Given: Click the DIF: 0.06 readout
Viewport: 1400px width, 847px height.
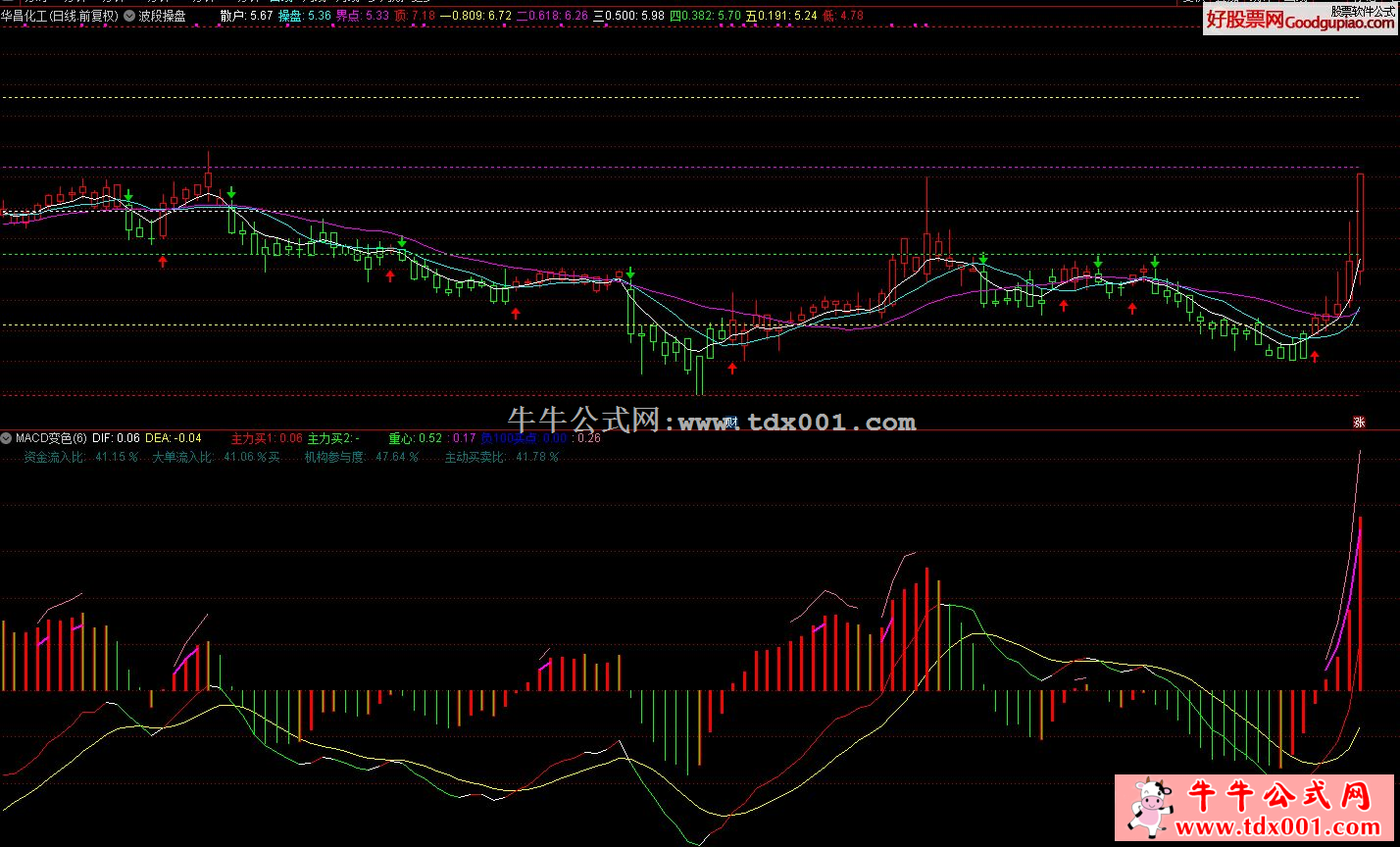Looking at the screenshot, I should (x=116, y=438).
